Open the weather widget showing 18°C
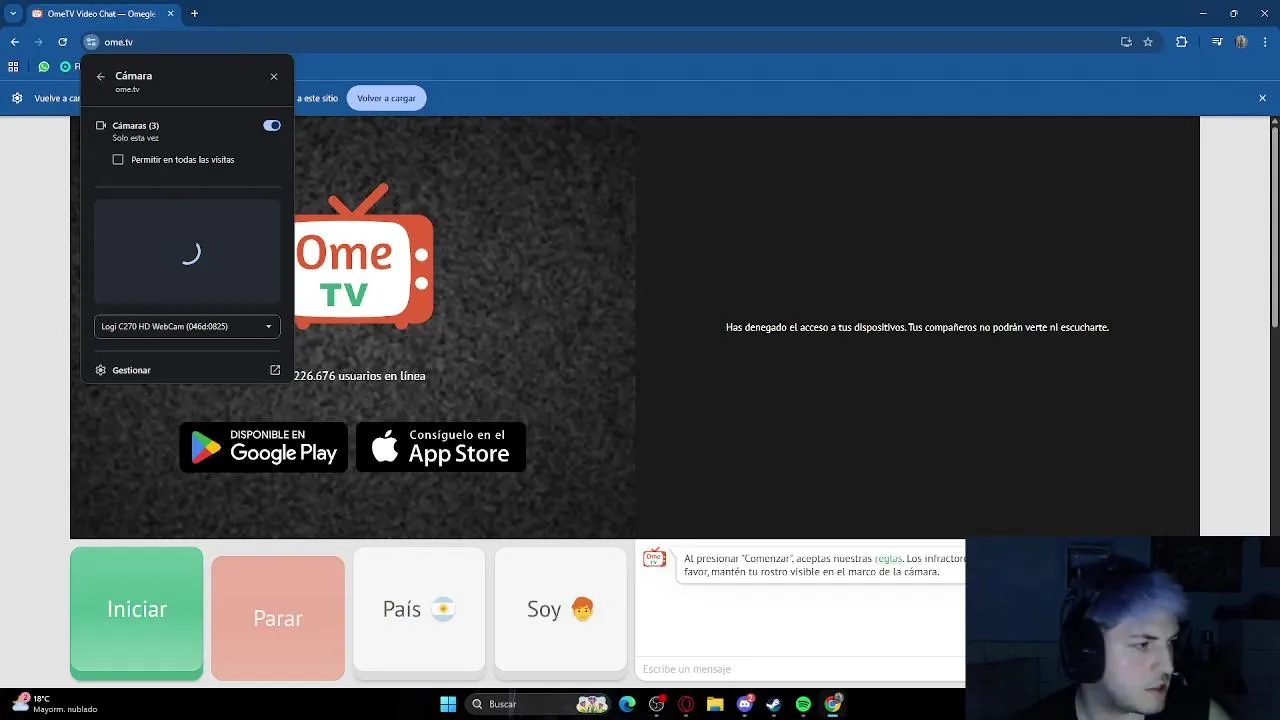Viewport: 1280px width, 720px height. (55, 704)
